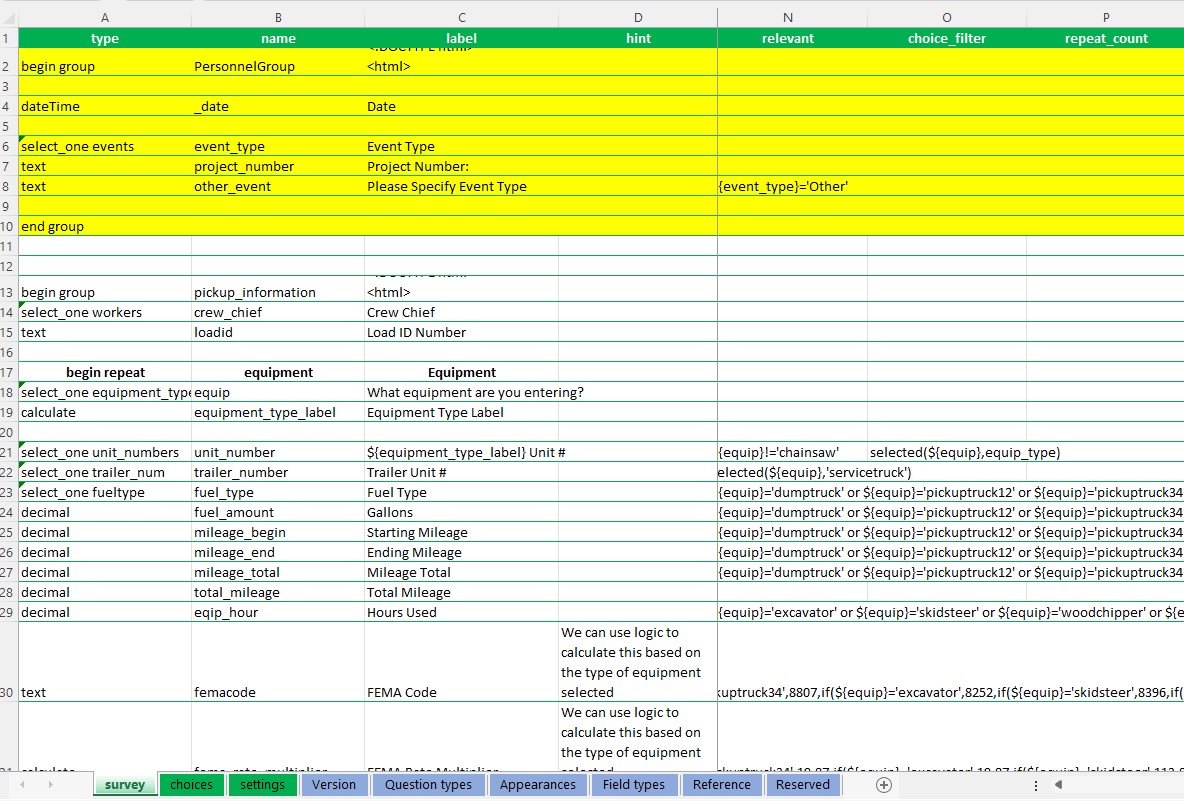Image resolution: width=1184 pixels, height=801 pixels.
Task: Click the next sheet navigation arrow
Action: click(x=51, y=785)
